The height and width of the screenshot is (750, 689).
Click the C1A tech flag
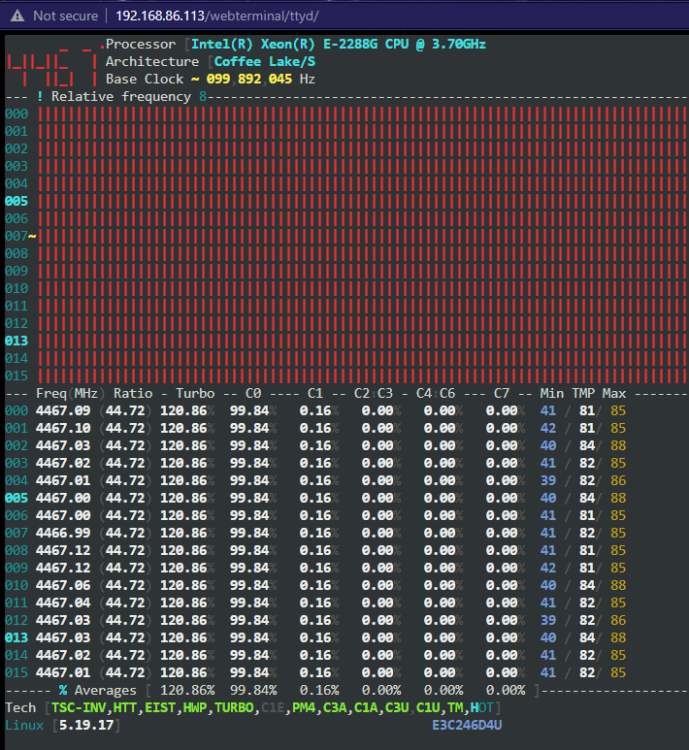click(366, 708)
